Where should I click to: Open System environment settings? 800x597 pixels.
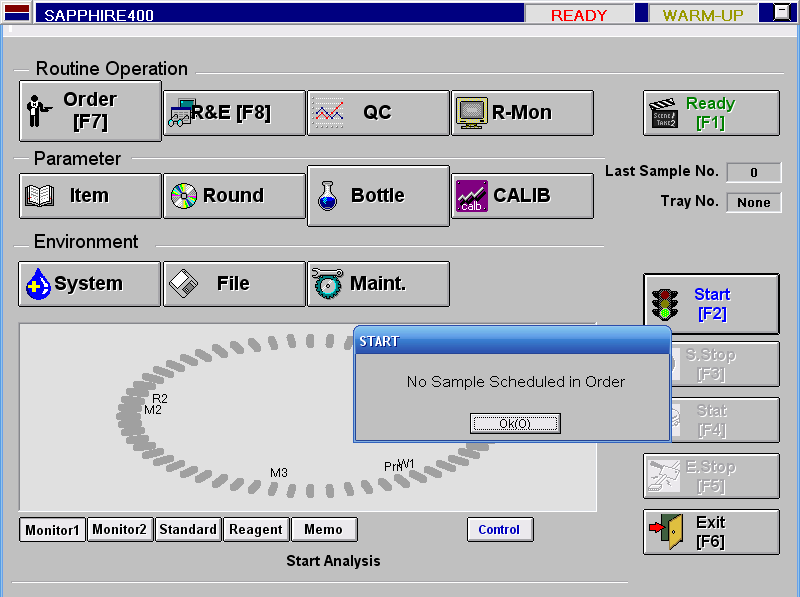[90, 284]
